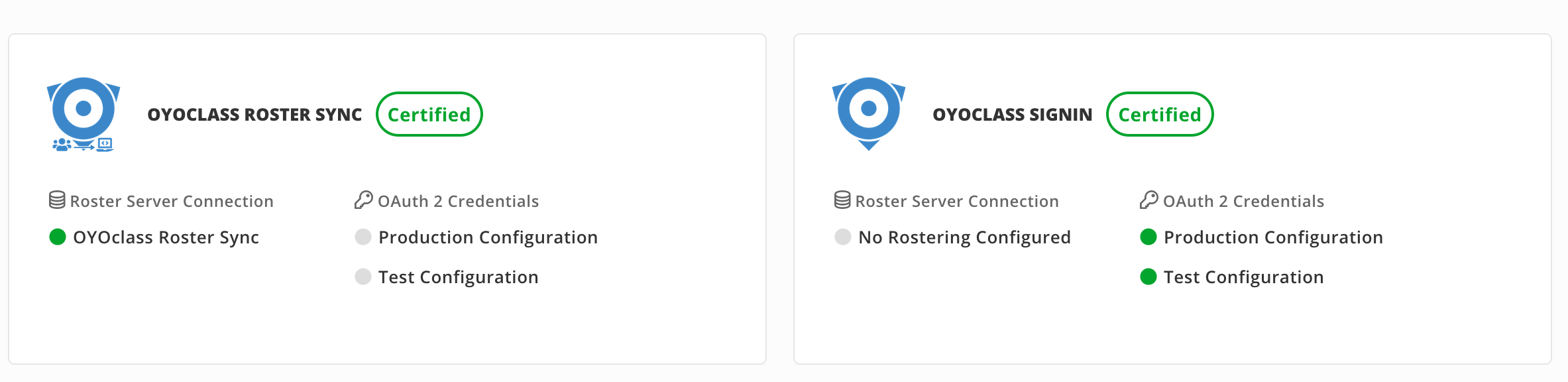Click Roster Server Connection heading in Roster Sync card

click(172, 202)
